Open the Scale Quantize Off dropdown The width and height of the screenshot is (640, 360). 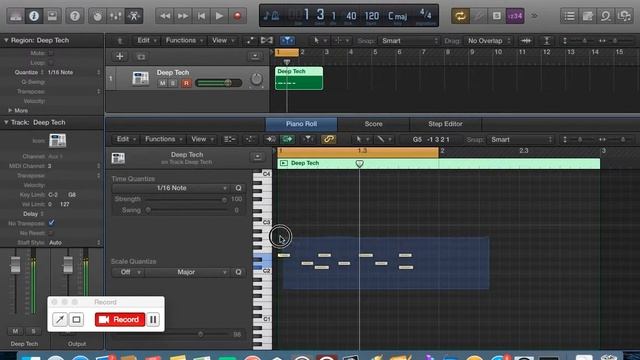click(x=128, y=272)
